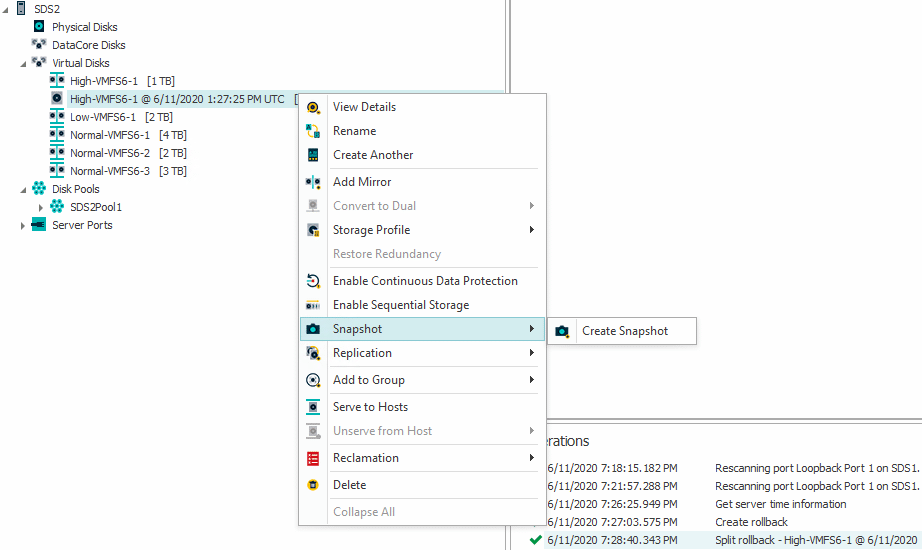Click the green checkmark status icon
Viewport: 922px width, 550px height.
point(535,539)
